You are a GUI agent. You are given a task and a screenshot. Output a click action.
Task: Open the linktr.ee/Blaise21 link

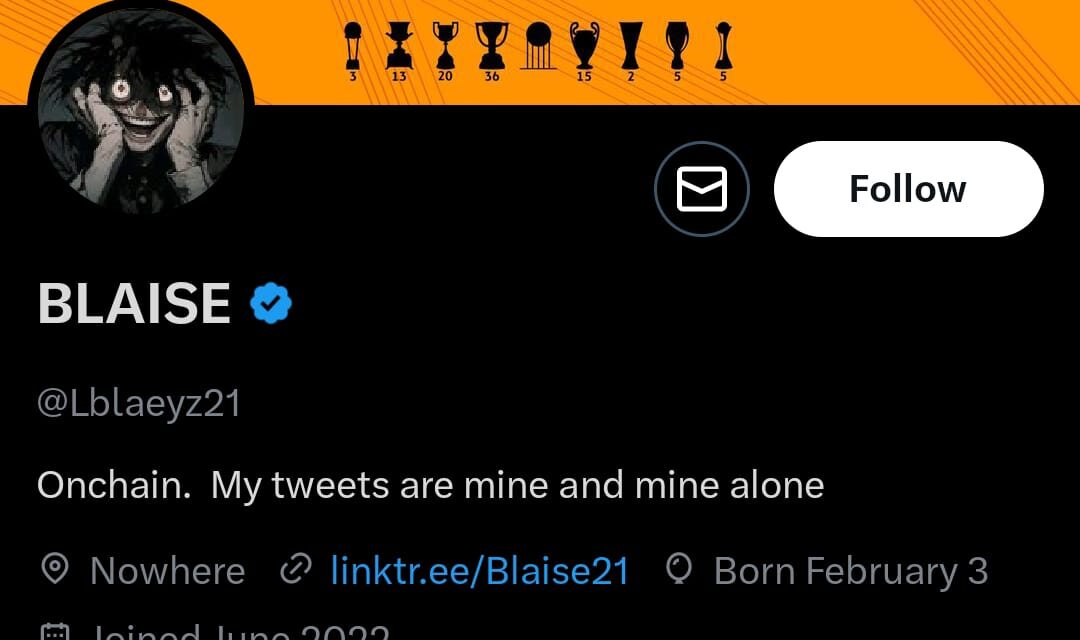[480, 571]
